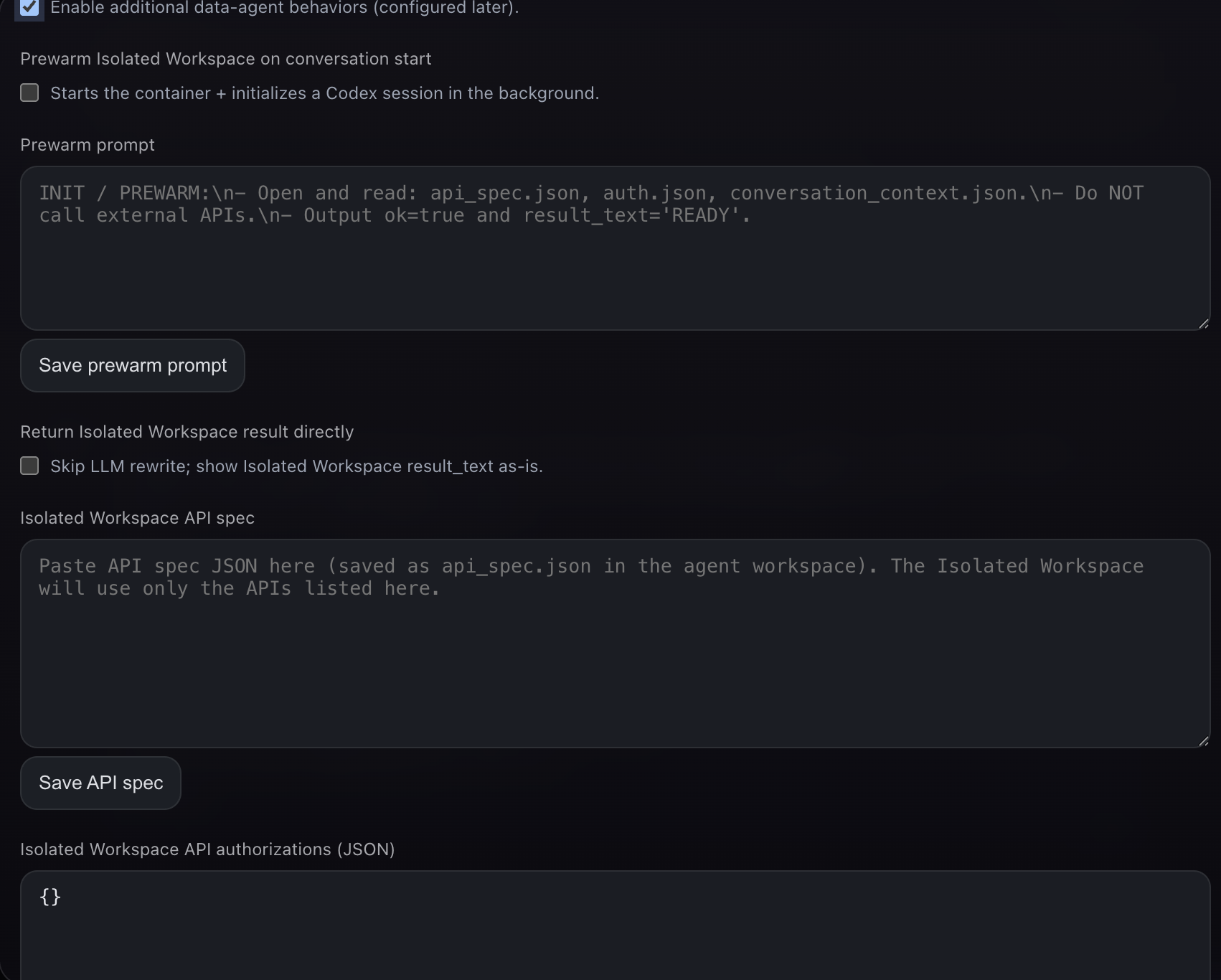Select the {} text in the authorizations box
The image size is (1221, 980).
49,896
